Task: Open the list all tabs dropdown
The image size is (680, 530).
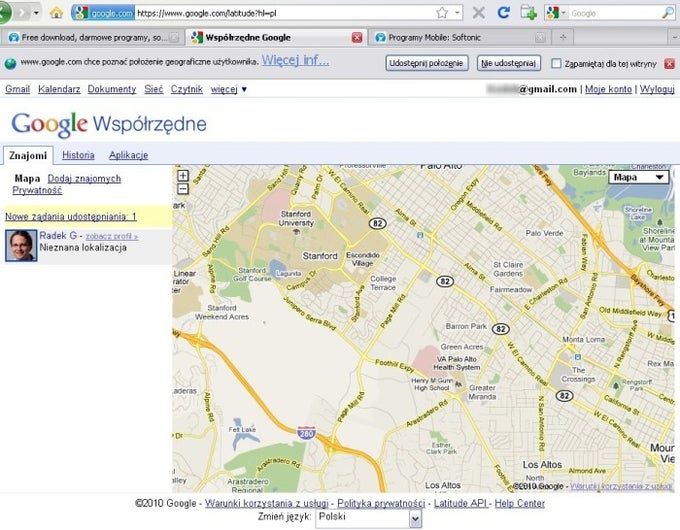Action: pyautogui.click(x=674, y=38)
